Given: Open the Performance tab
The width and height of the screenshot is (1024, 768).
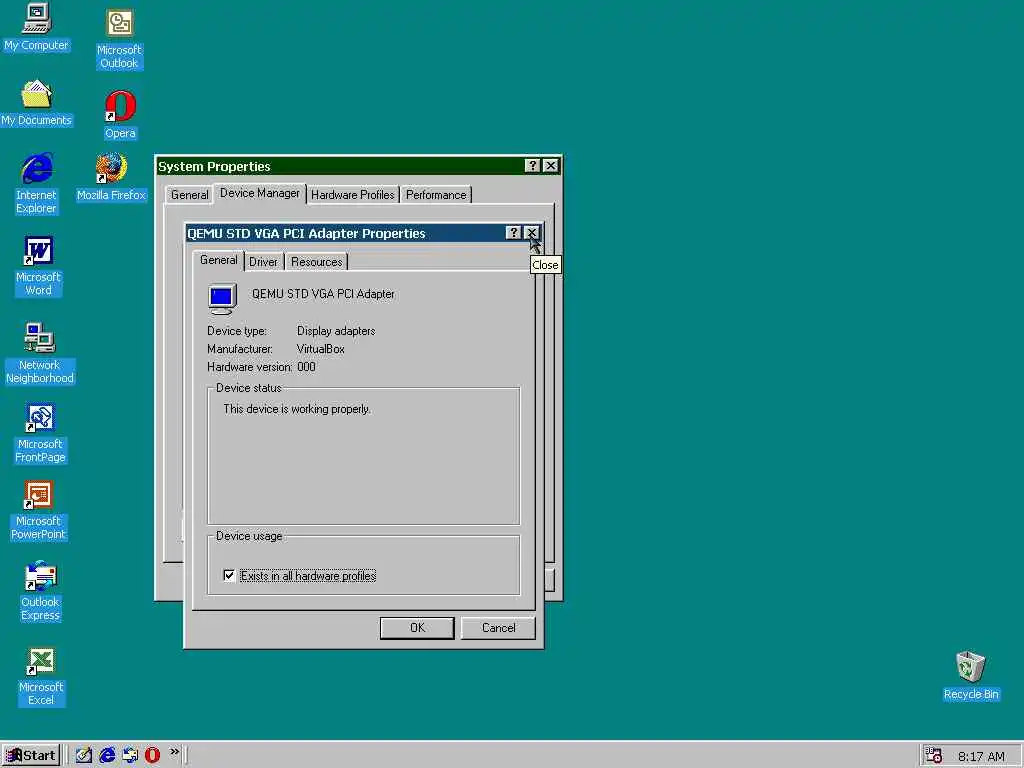Looking at the screenshot, I should 436,195.
